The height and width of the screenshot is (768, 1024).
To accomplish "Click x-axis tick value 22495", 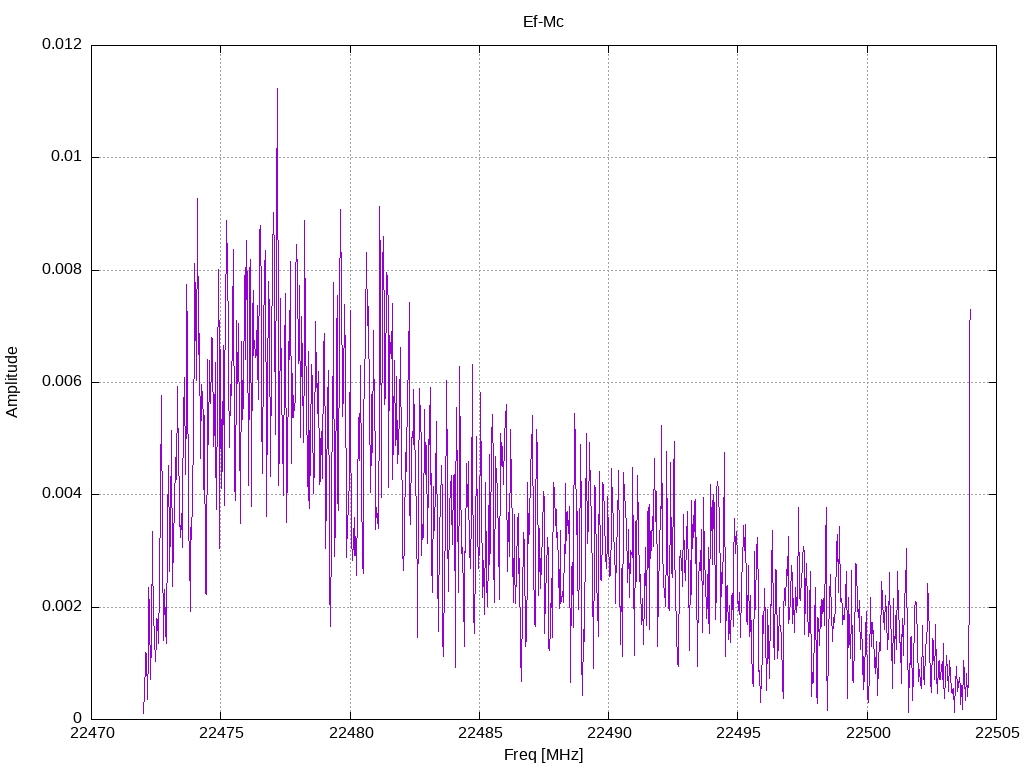I will [738, 733].
